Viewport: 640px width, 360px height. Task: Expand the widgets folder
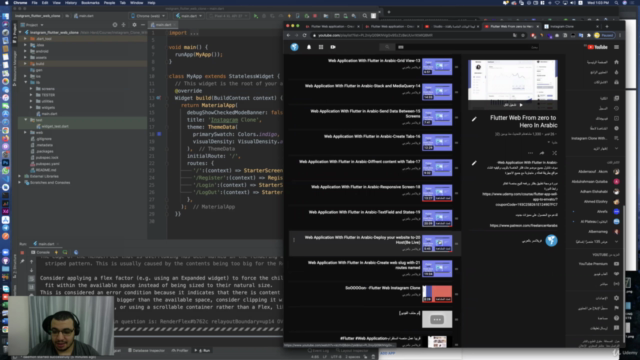pyautogui.click(x=31, y=107)
